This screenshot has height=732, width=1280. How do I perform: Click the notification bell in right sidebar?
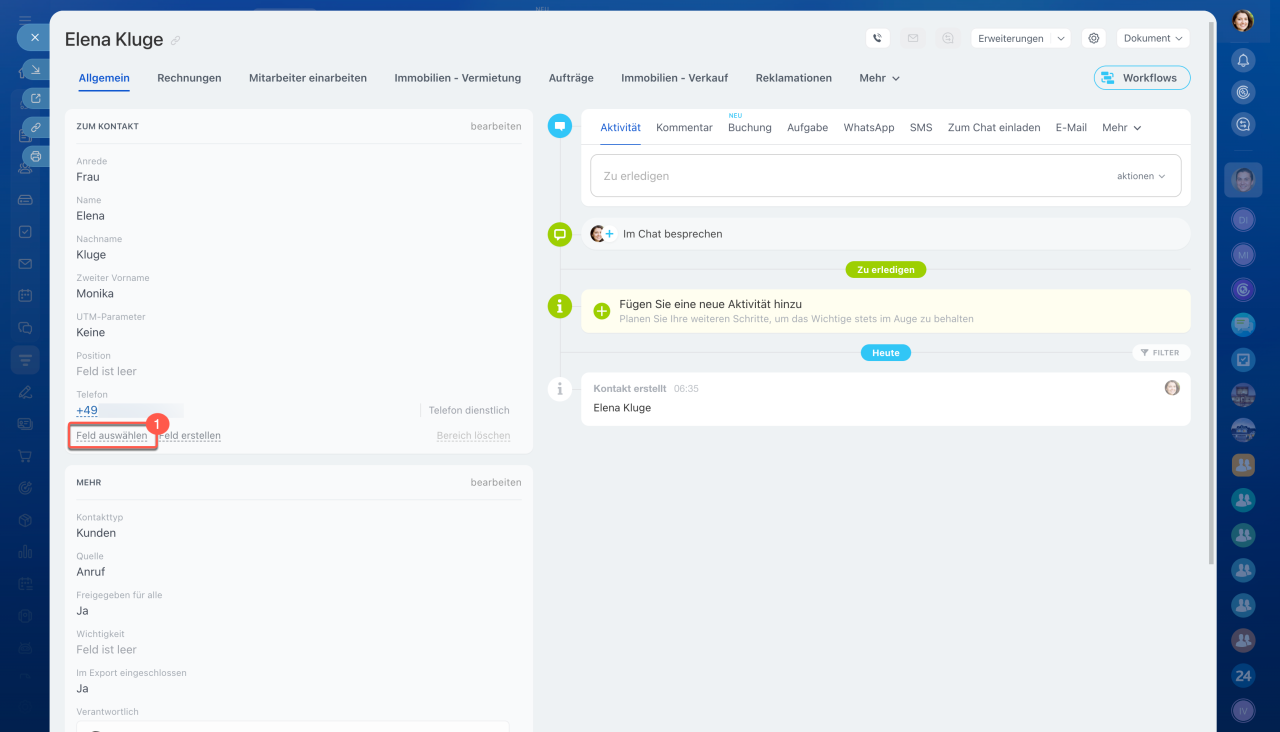pos(1243,60)
